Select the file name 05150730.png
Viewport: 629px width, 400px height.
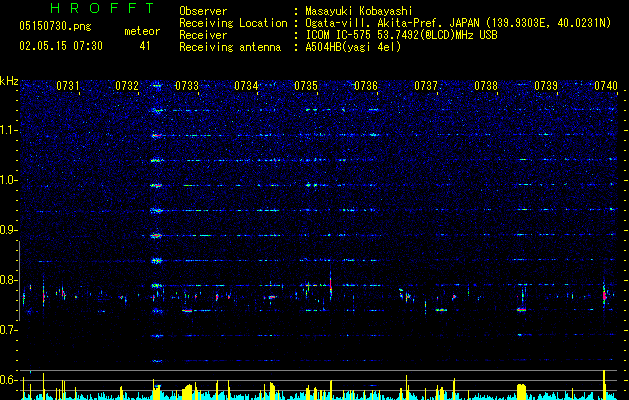(x=55, y=26)
